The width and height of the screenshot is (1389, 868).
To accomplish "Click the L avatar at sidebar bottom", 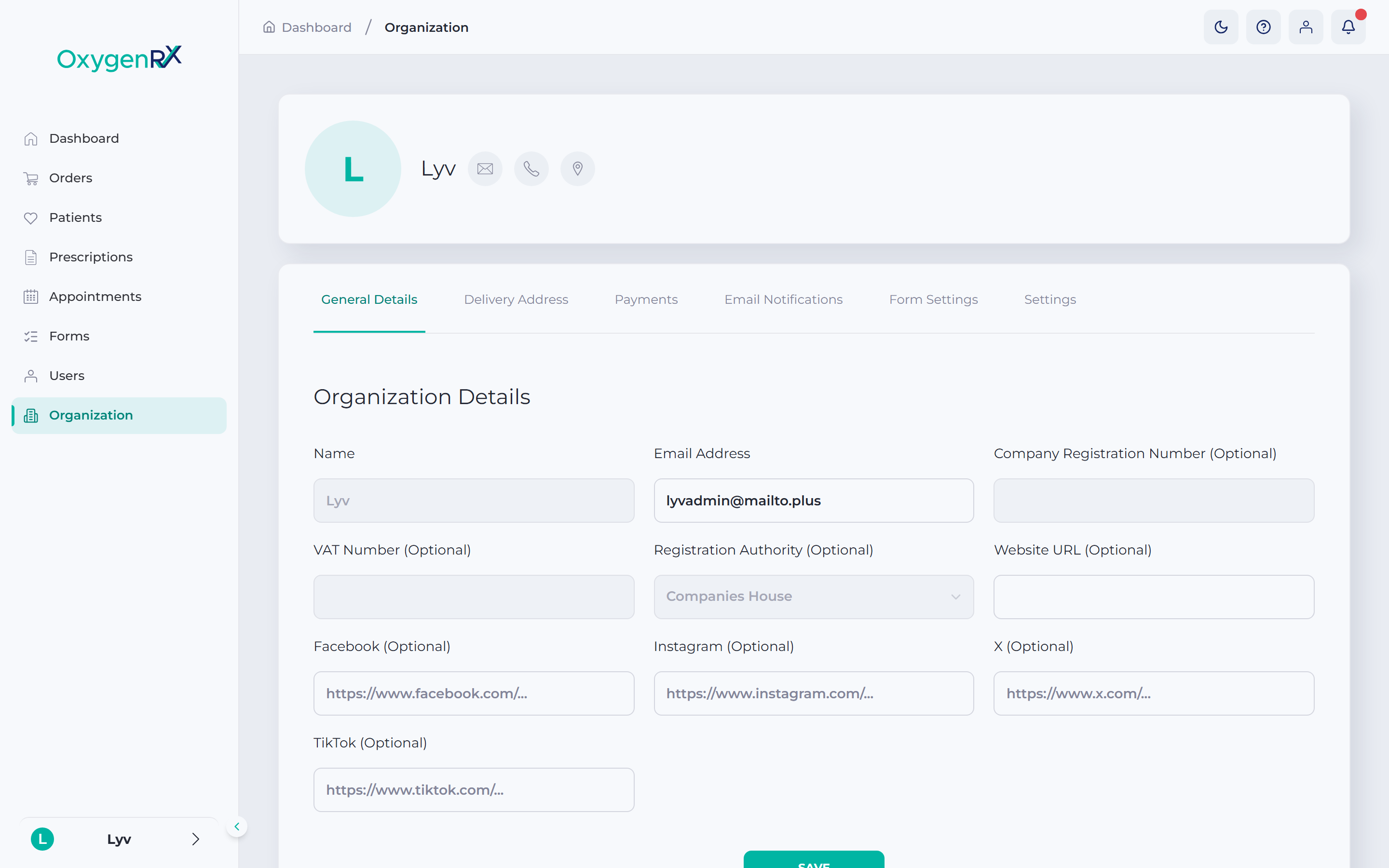I will (42, 839).
